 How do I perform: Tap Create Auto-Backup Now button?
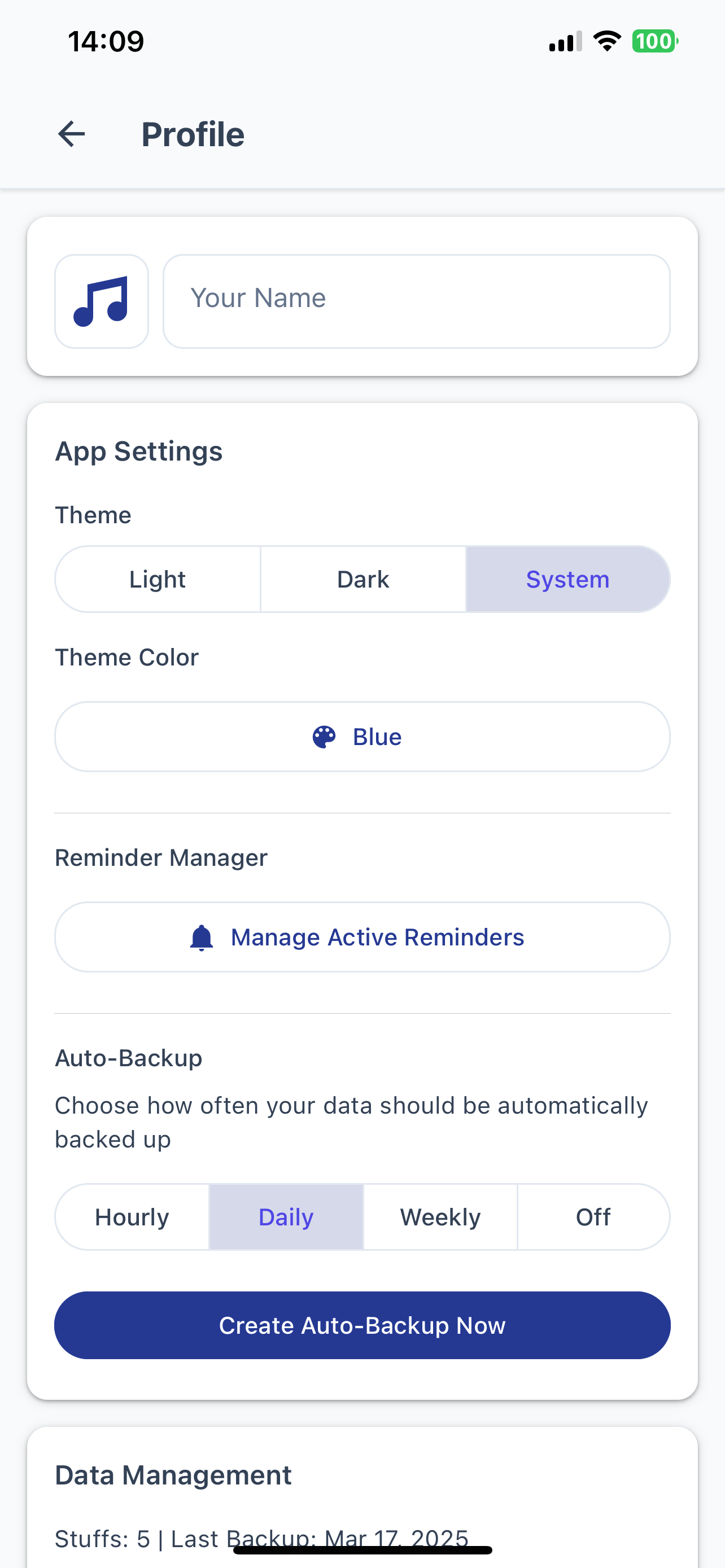pyautogui.click(x=363, y=1325)
